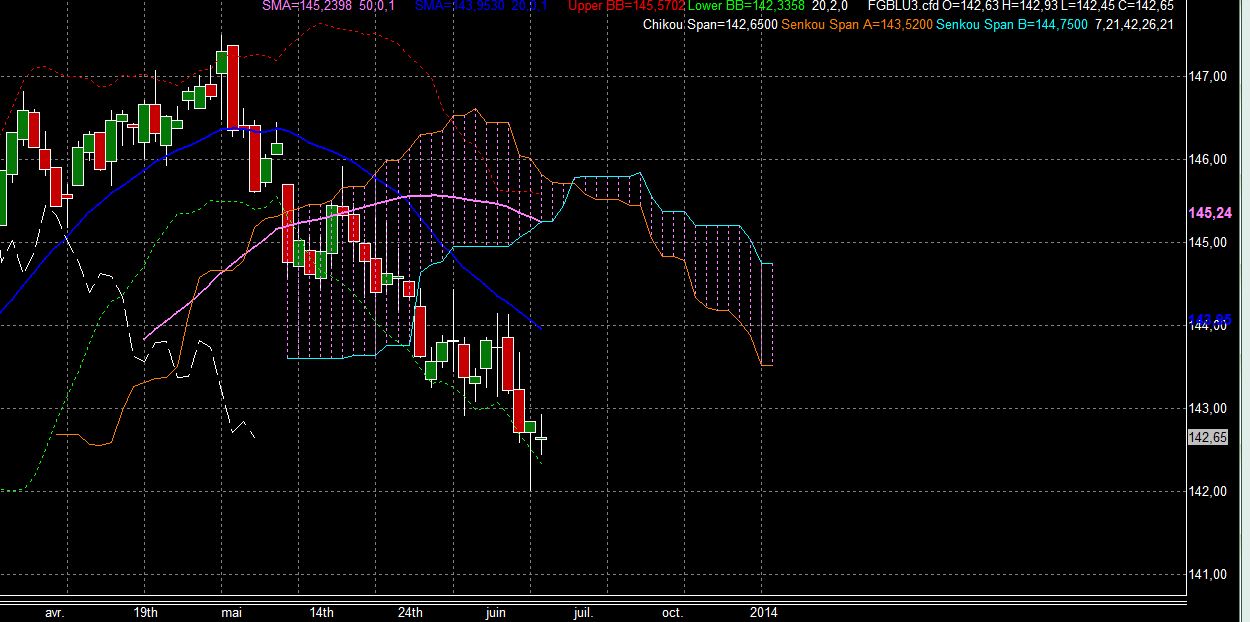Click the 142,00 price axis label
Screen dimensions: 1250x622
(1208, 491)
